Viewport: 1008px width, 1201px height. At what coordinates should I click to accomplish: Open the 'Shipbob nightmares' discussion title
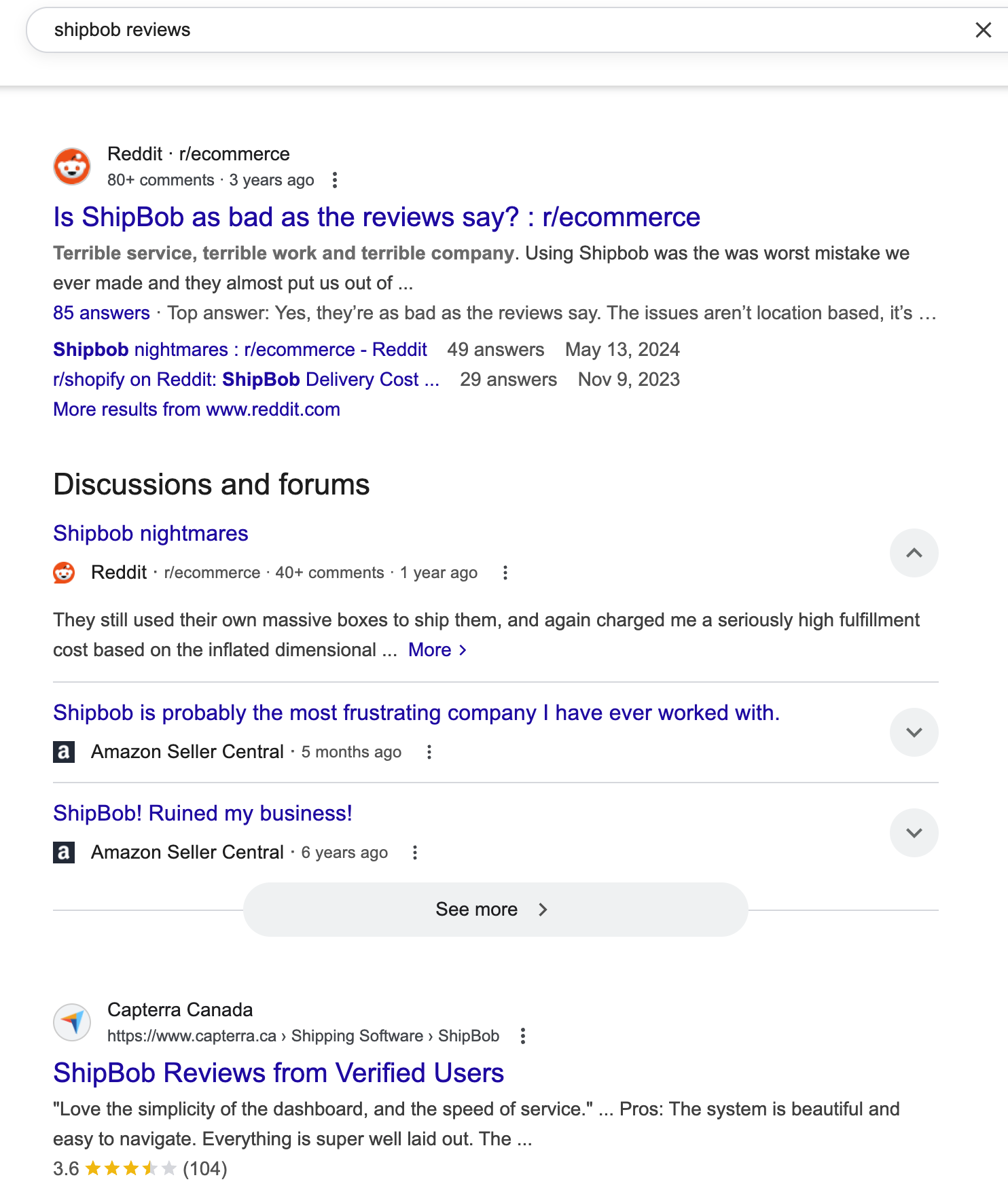(x=151, y=534)
